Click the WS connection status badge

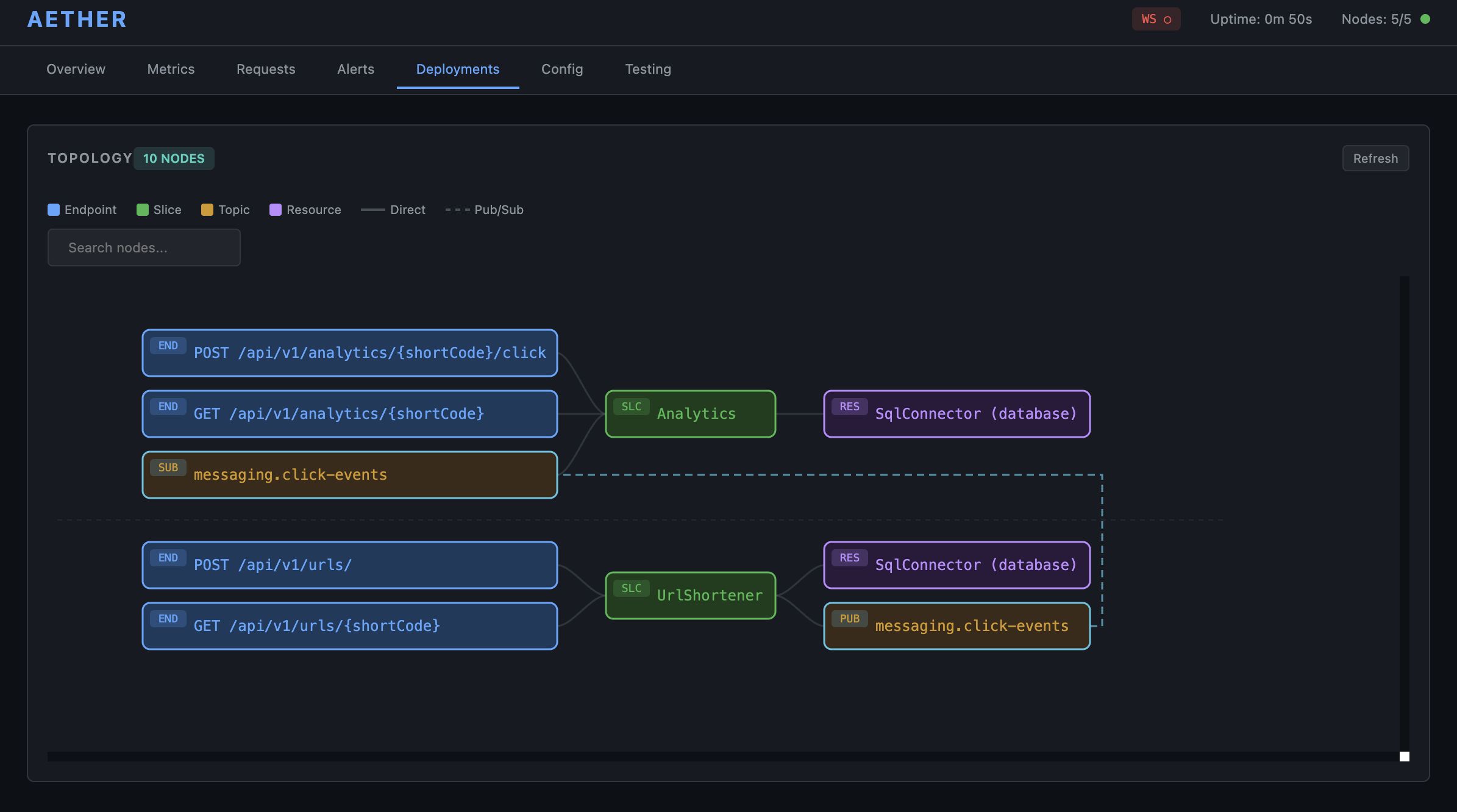coord(1156,19)
